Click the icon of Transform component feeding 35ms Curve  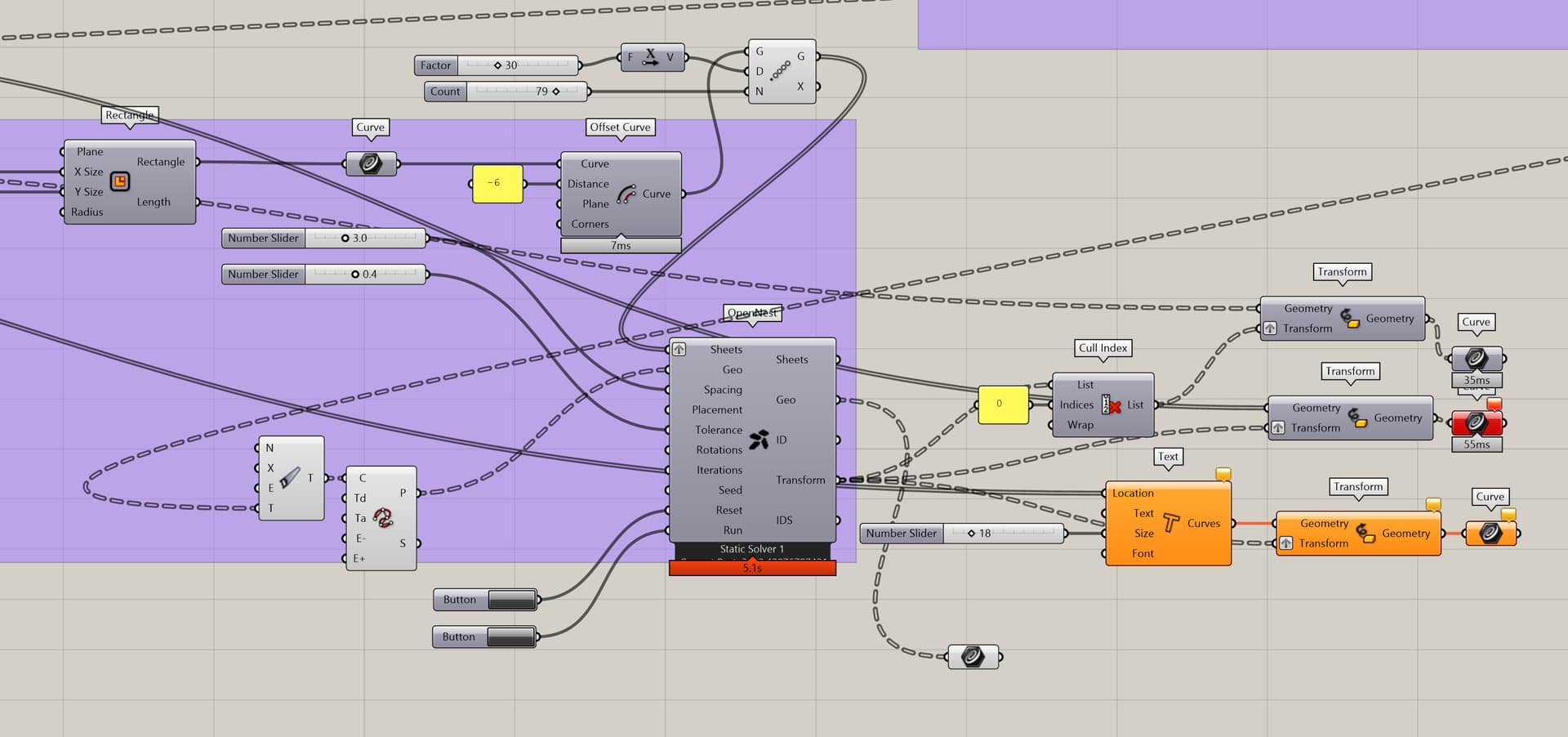pos(1349,318)
